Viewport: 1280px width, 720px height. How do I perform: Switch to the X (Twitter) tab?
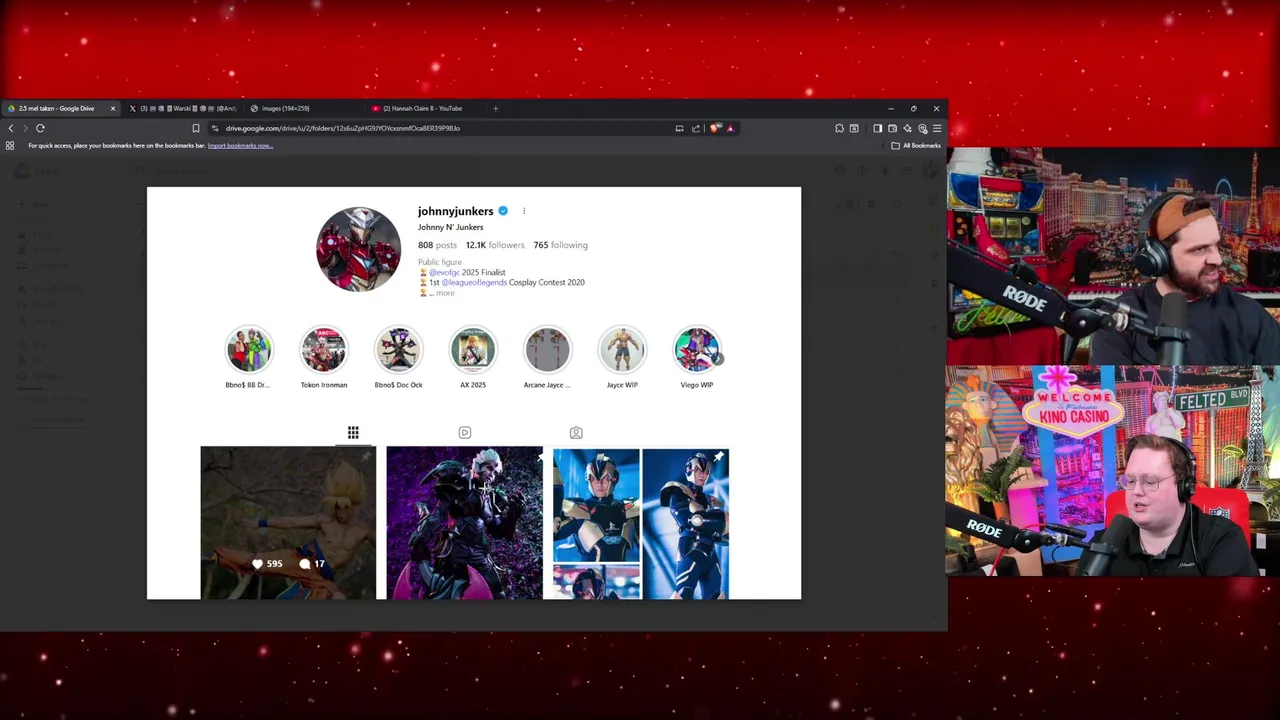185,108
